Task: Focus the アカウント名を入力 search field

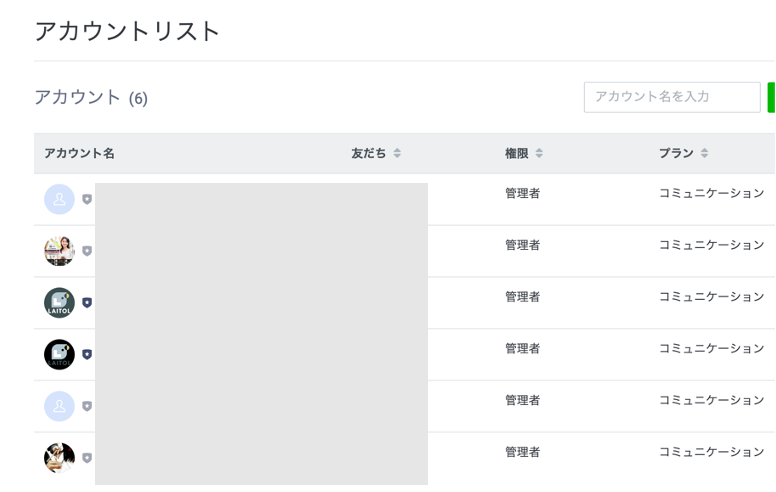Action: [672, 97]
